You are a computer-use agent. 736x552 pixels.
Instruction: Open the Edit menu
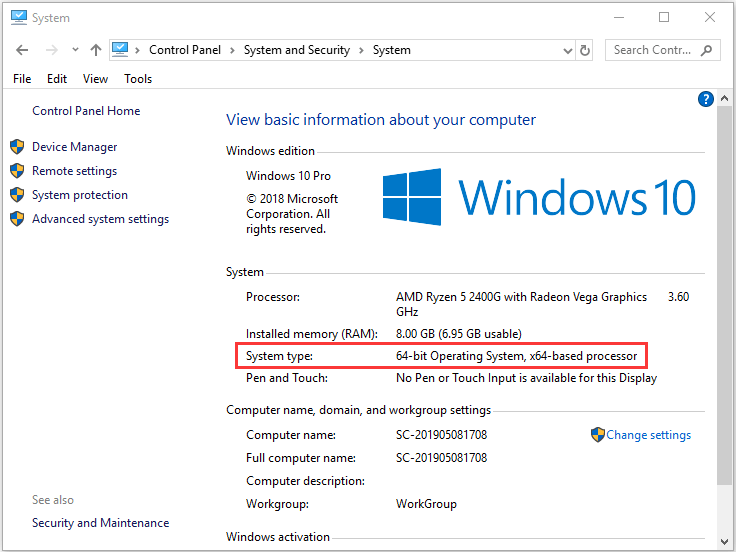pyautogui.click(x=57, y=79)
